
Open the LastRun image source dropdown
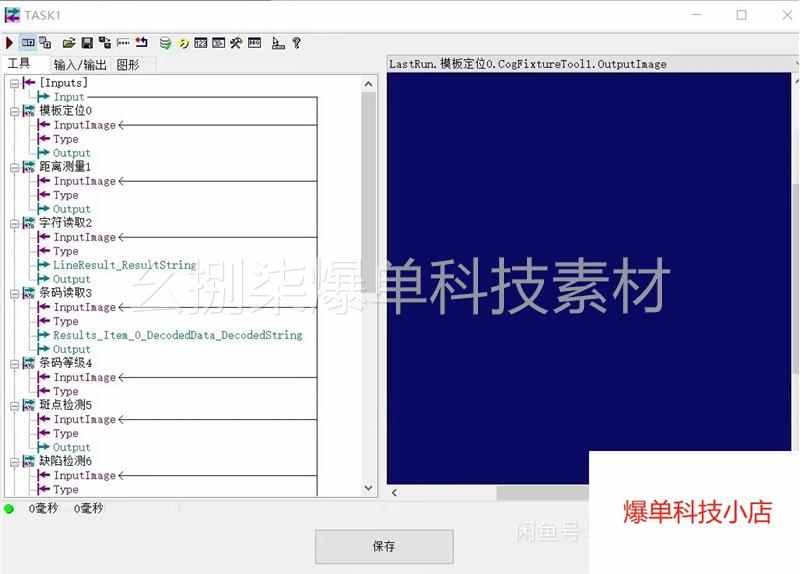(592, 64)
